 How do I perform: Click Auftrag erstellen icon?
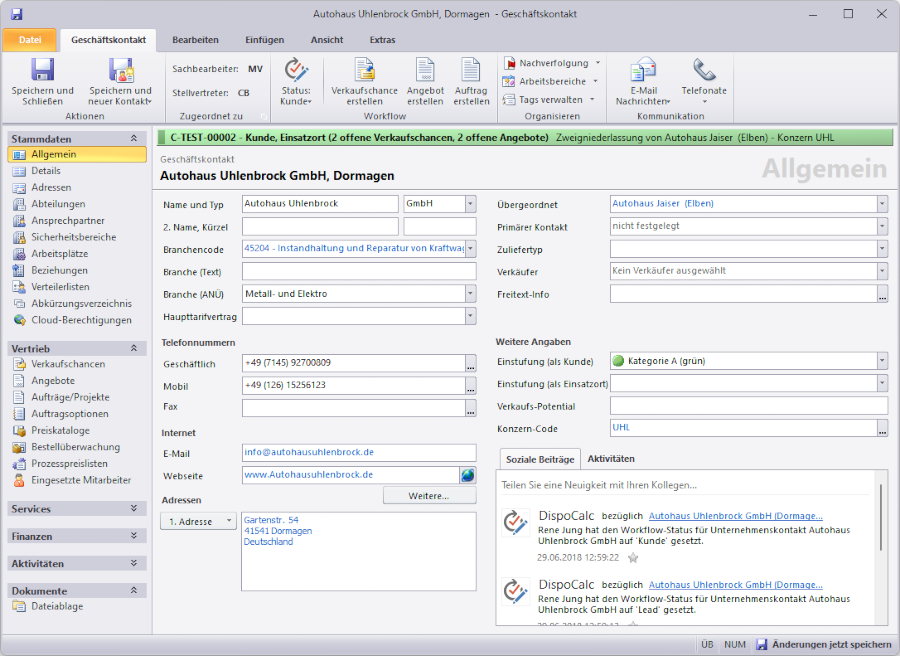pos(471,70)
